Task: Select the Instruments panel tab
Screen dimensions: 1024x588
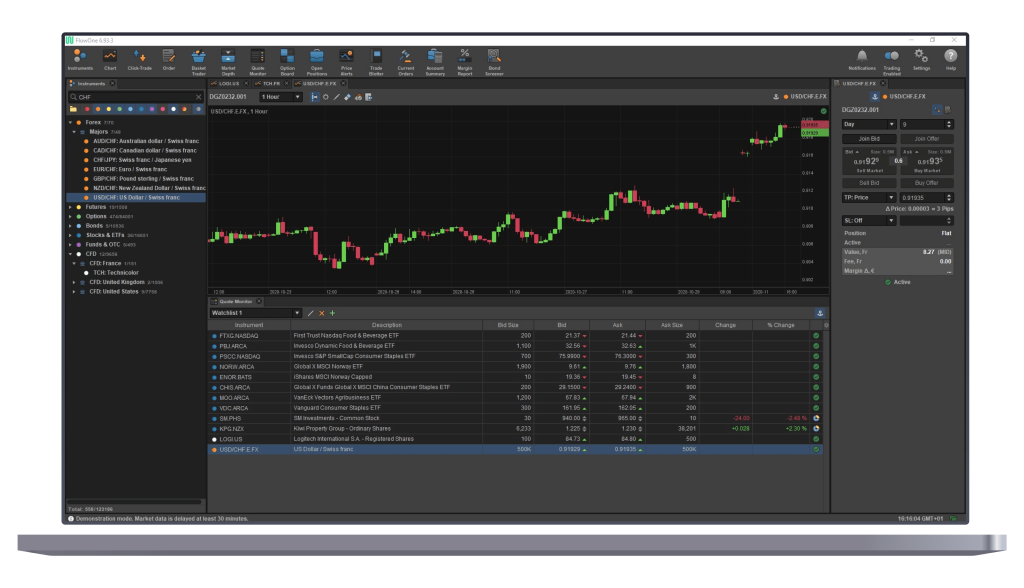Action: pos(91,84)
